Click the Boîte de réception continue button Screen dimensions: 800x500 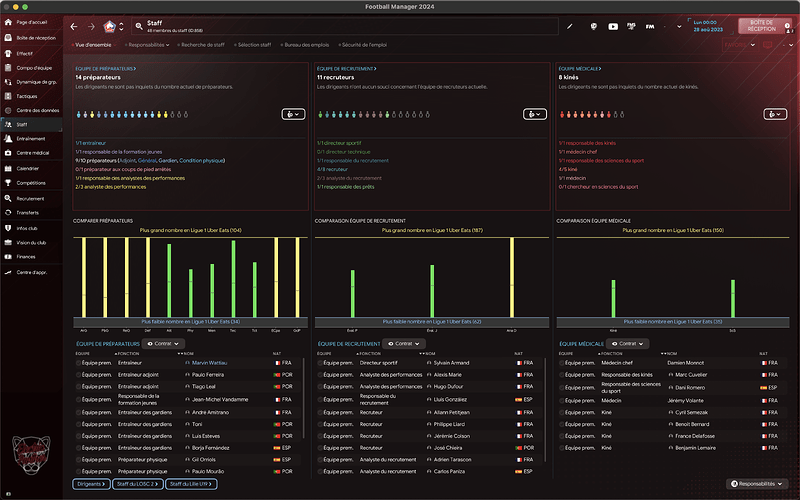pos(764,26)
